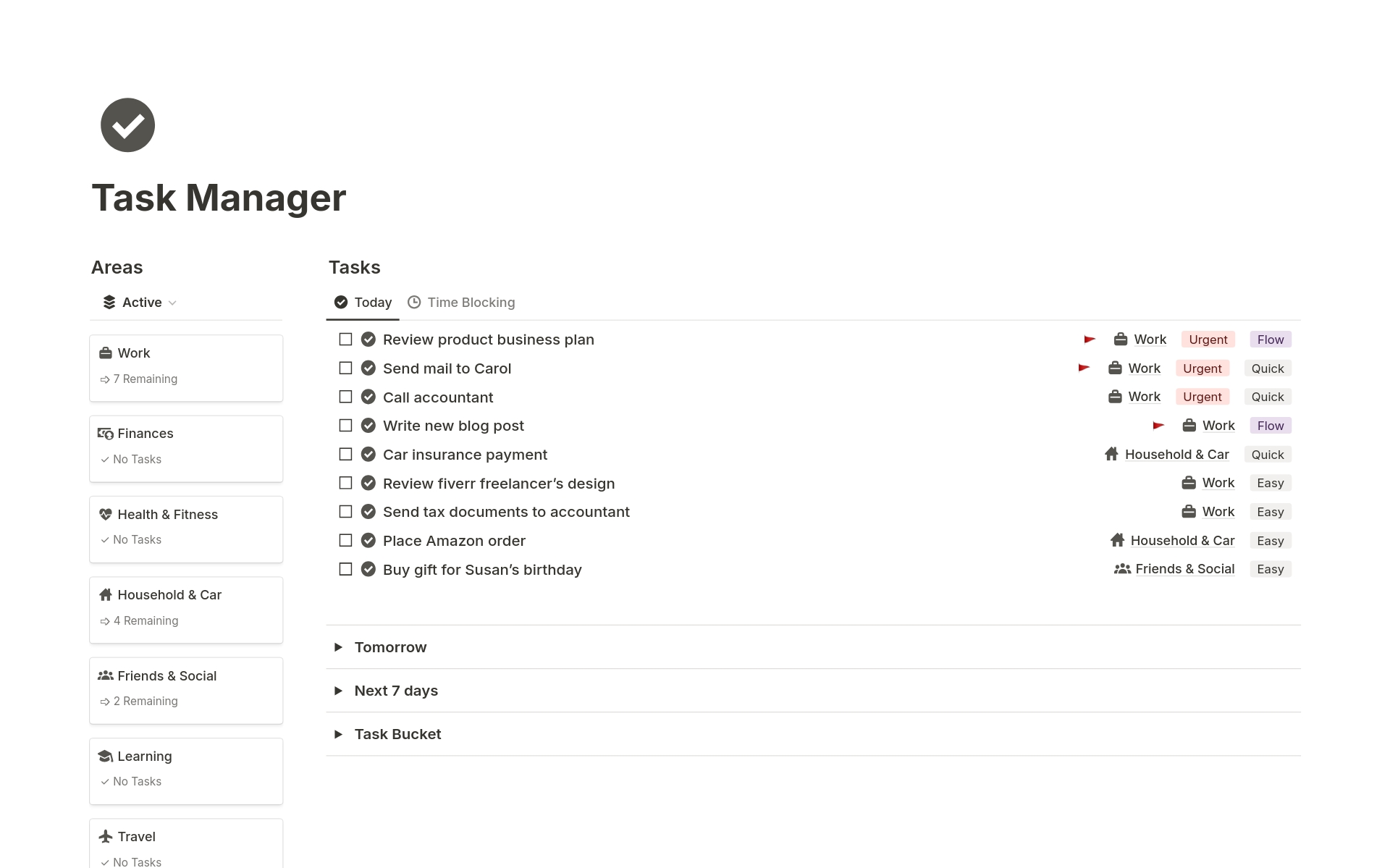Image resolution: width=1390 pixels, height=868 pixels.
Task: Select the Work briefcase icon in Areas sidebar
Action: [x=106, y=353]
